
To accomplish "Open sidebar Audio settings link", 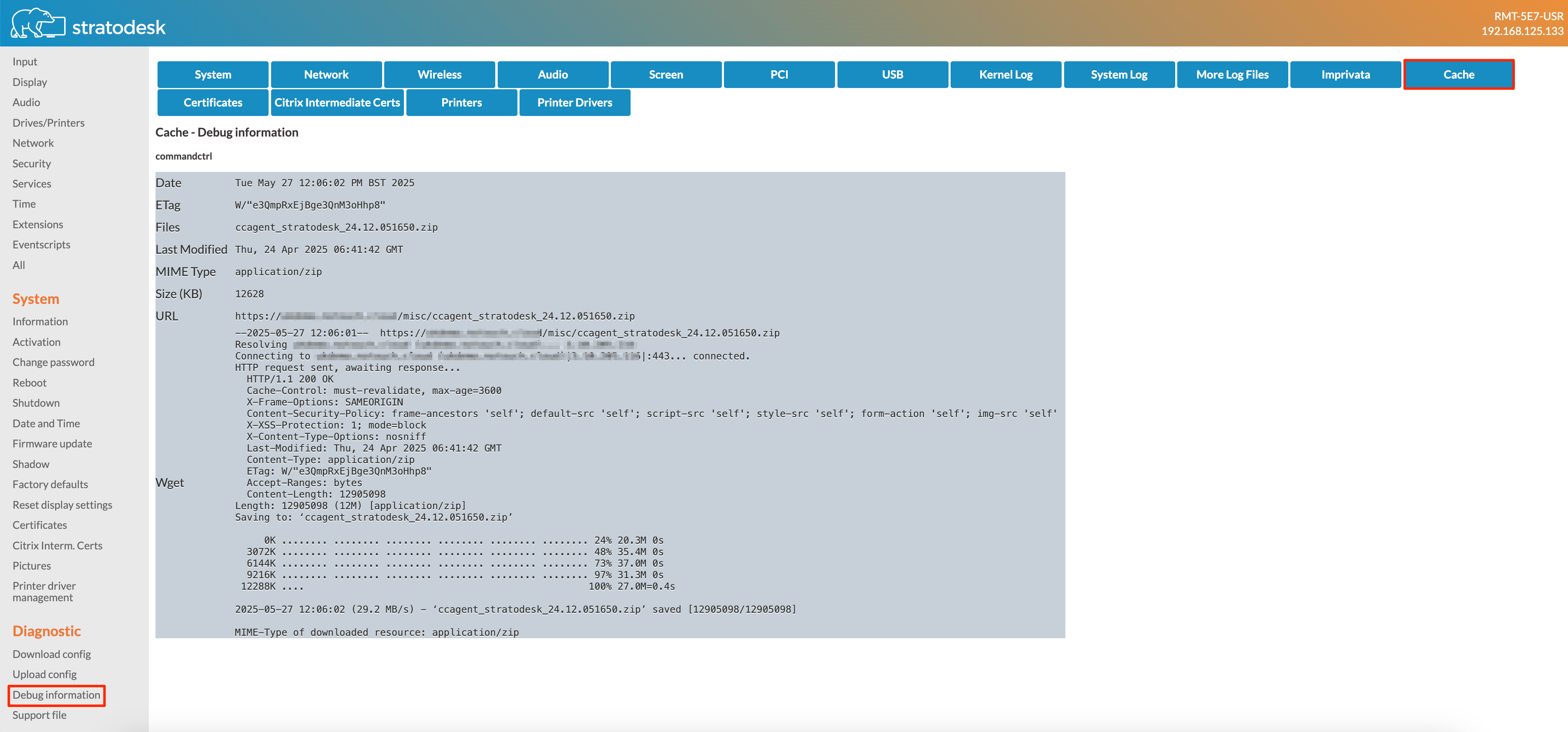I will 26,102.
